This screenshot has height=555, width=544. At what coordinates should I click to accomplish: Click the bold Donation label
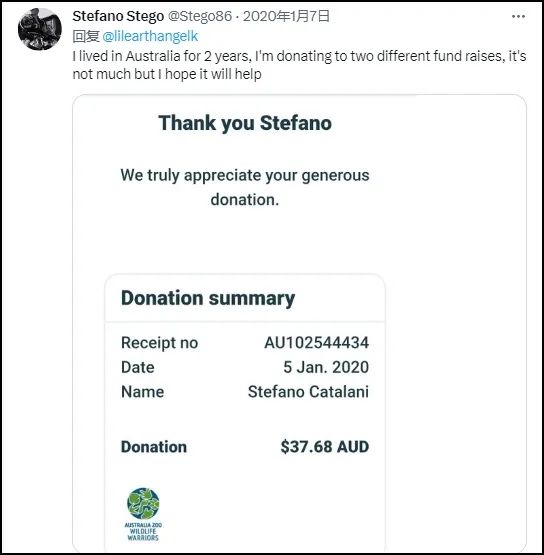(x=154, y=447)
